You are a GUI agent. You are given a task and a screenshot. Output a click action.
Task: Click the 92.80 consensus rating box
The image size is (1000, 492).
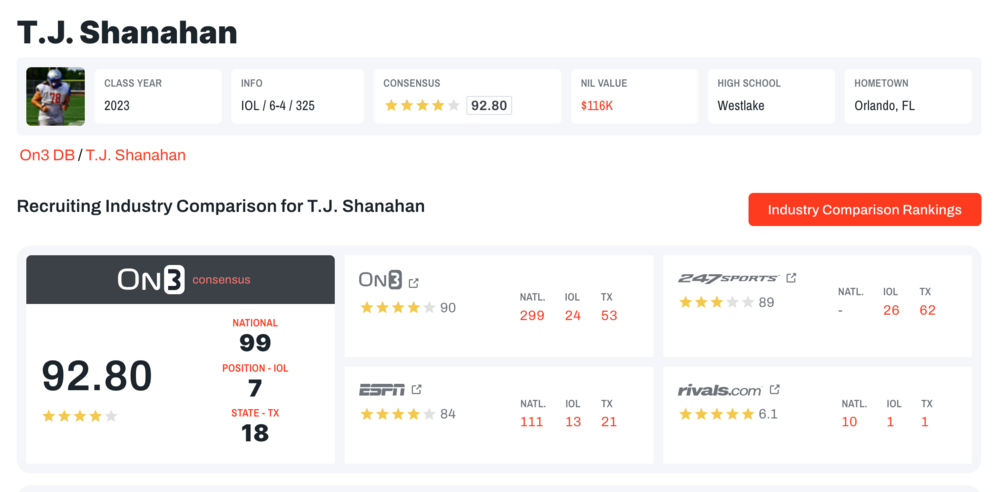pyautogui.click(x=489, y=105)
